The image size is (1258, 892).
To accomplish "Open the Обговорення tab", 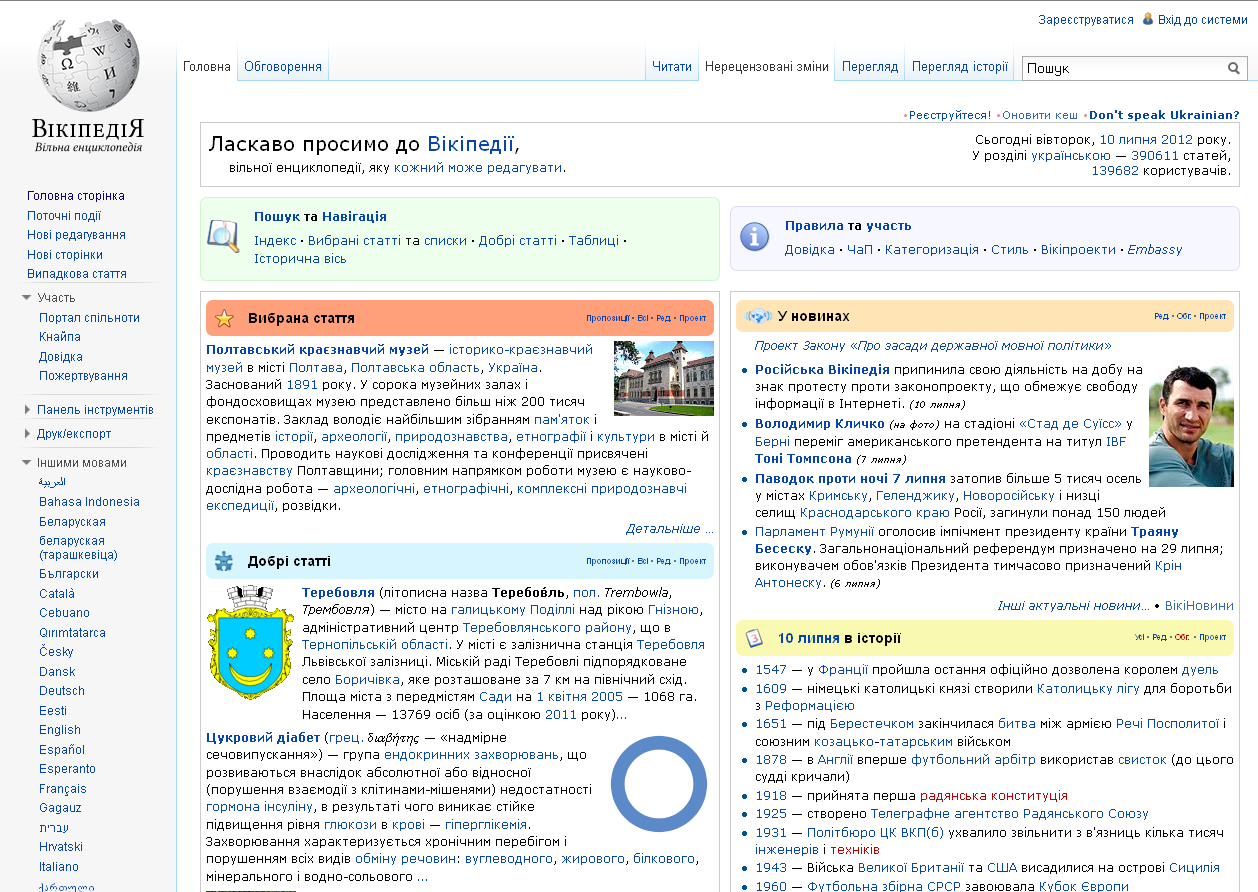I will click(x=283, y=67).
